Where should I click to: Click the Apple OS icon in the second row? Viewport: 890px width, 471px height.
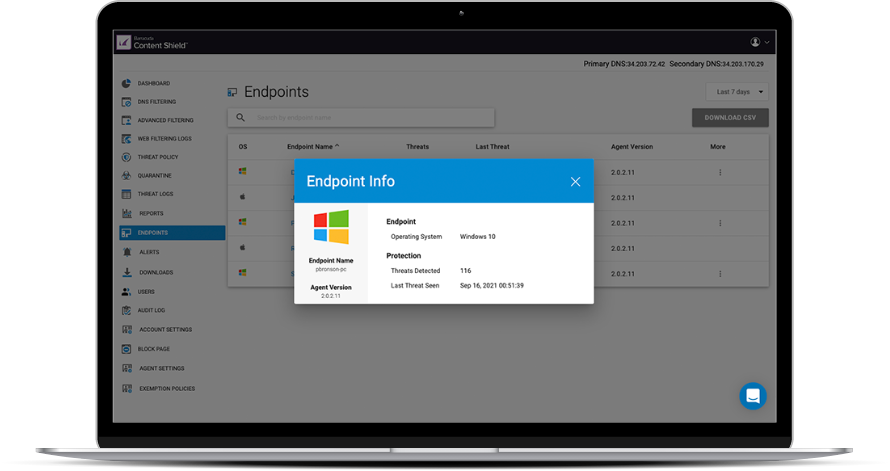point(242,197)
